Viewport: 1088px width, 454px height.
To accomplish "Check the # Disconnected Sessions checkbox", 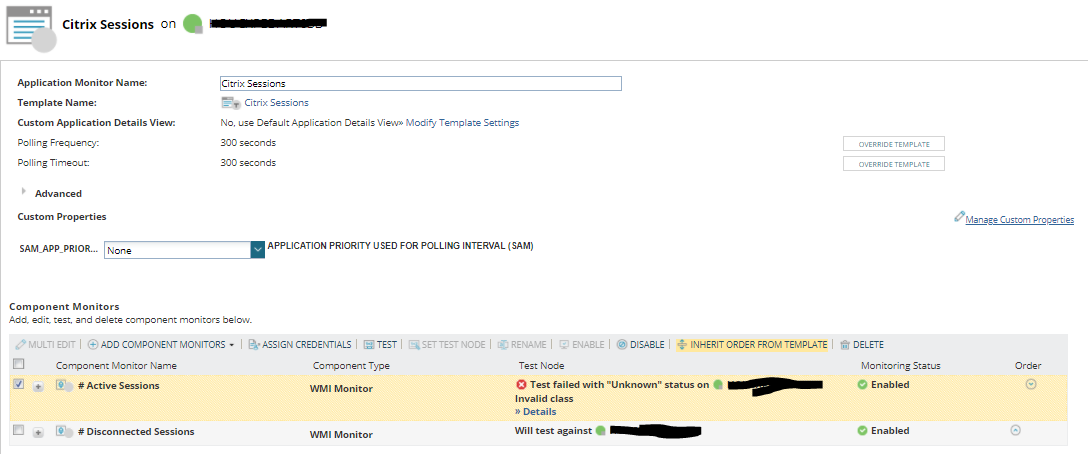I will (19, 430).
